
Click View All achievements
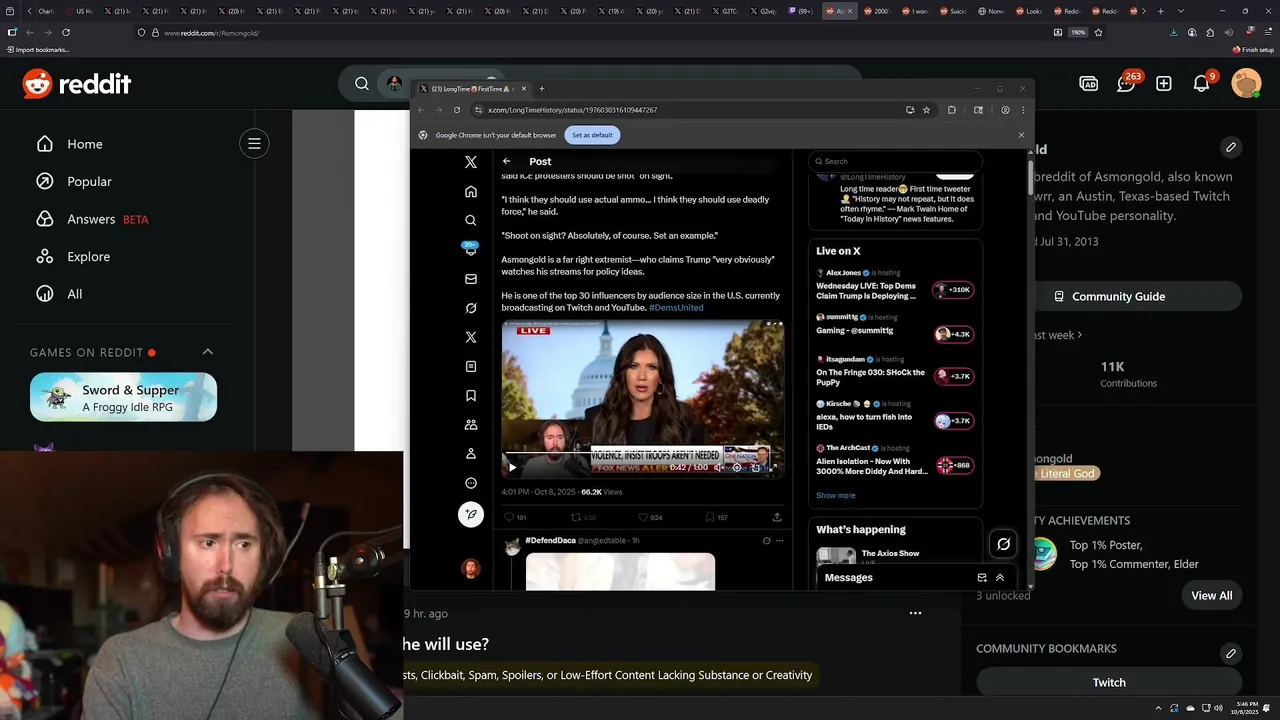[1212, 596]
